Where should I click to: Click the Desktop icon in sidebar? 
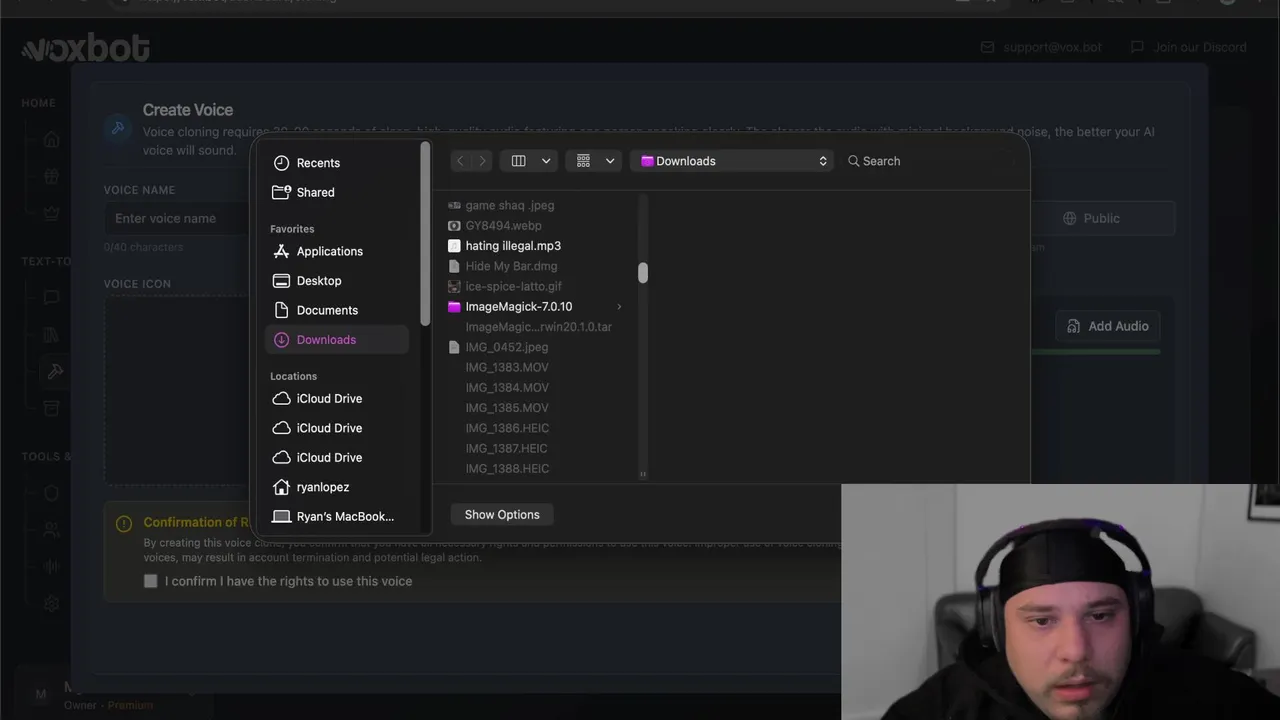[281, 281]
